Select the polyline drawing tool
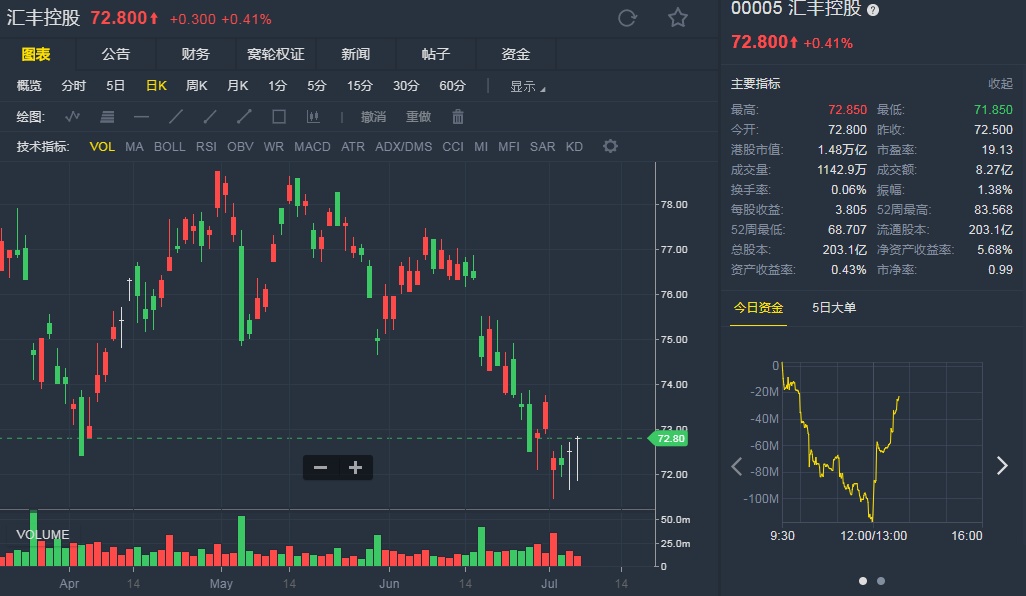 [73, 117]
